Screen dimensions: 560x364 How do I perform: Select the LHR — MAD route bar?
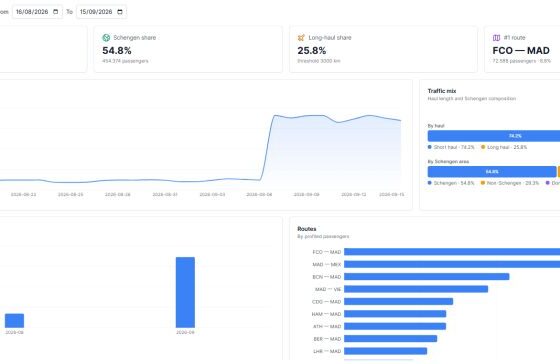tap(385, 351)
